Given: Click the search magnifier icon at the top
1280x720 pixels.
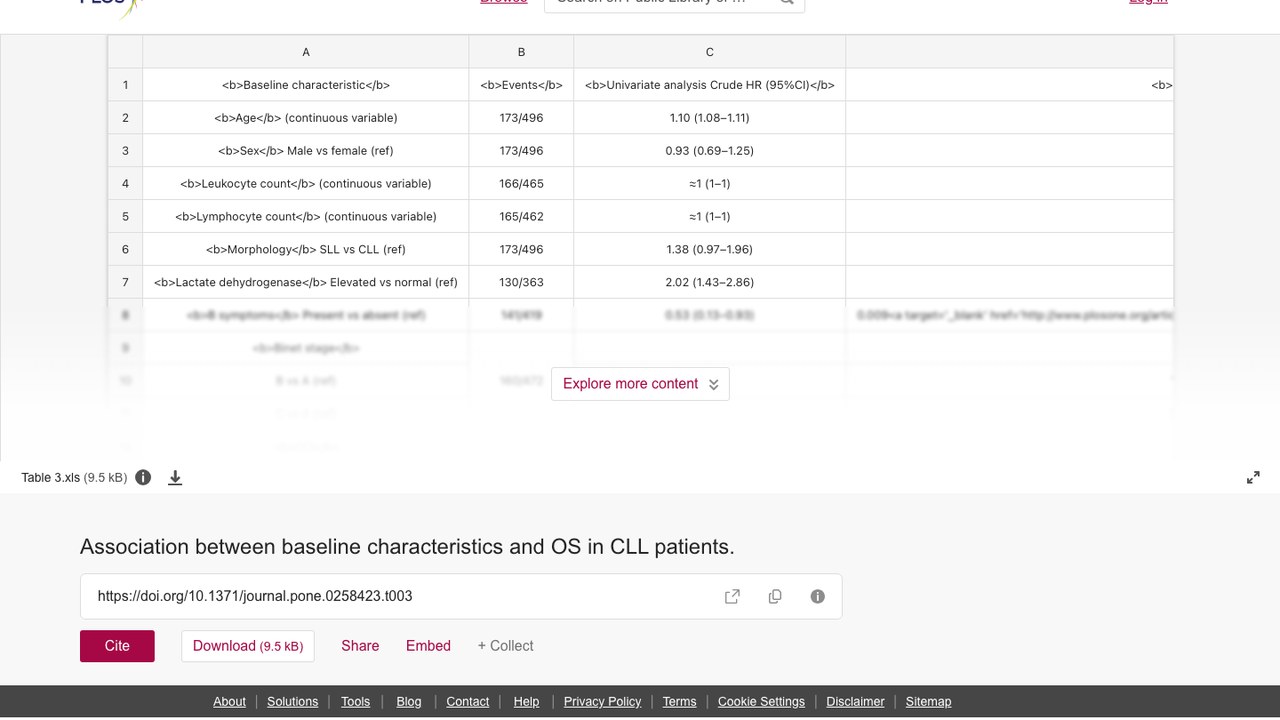Looking at the screenshot, I should click(787, 3).
